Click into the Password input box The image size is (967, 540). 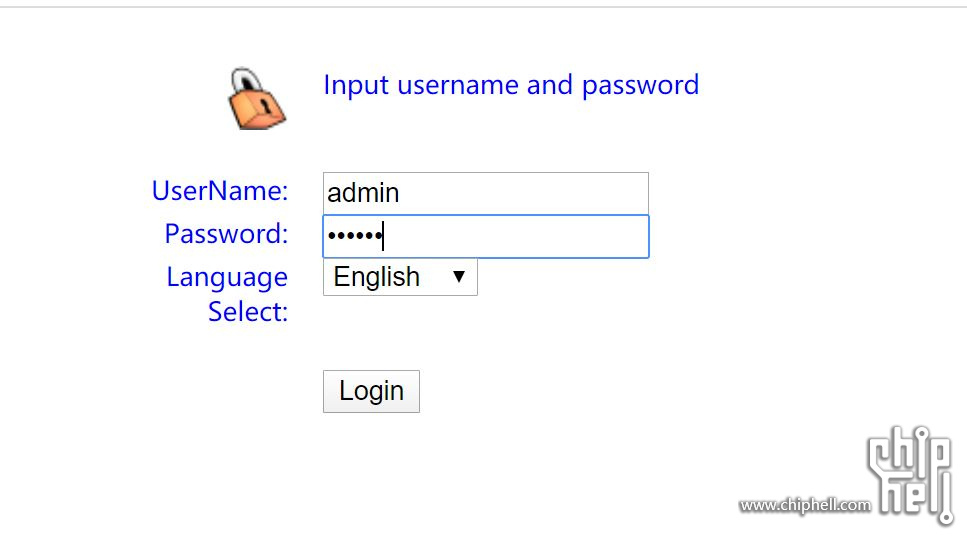(485, 237)
